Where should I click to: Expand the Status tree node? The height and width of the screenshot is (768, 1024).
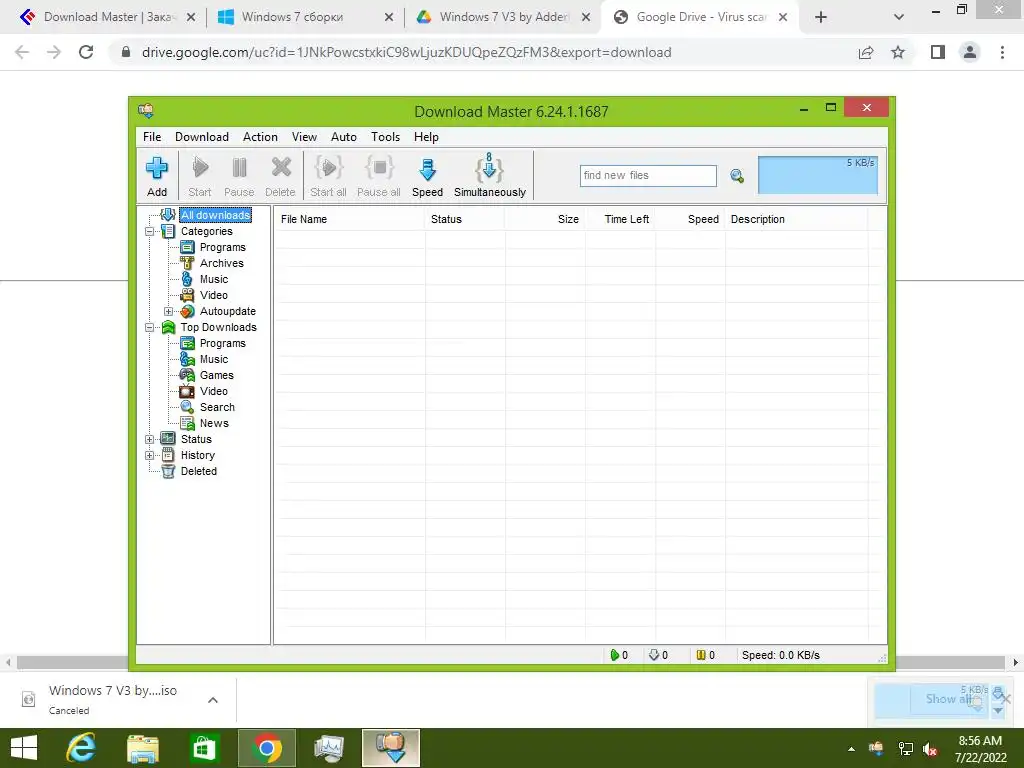[x=150, y=440]
